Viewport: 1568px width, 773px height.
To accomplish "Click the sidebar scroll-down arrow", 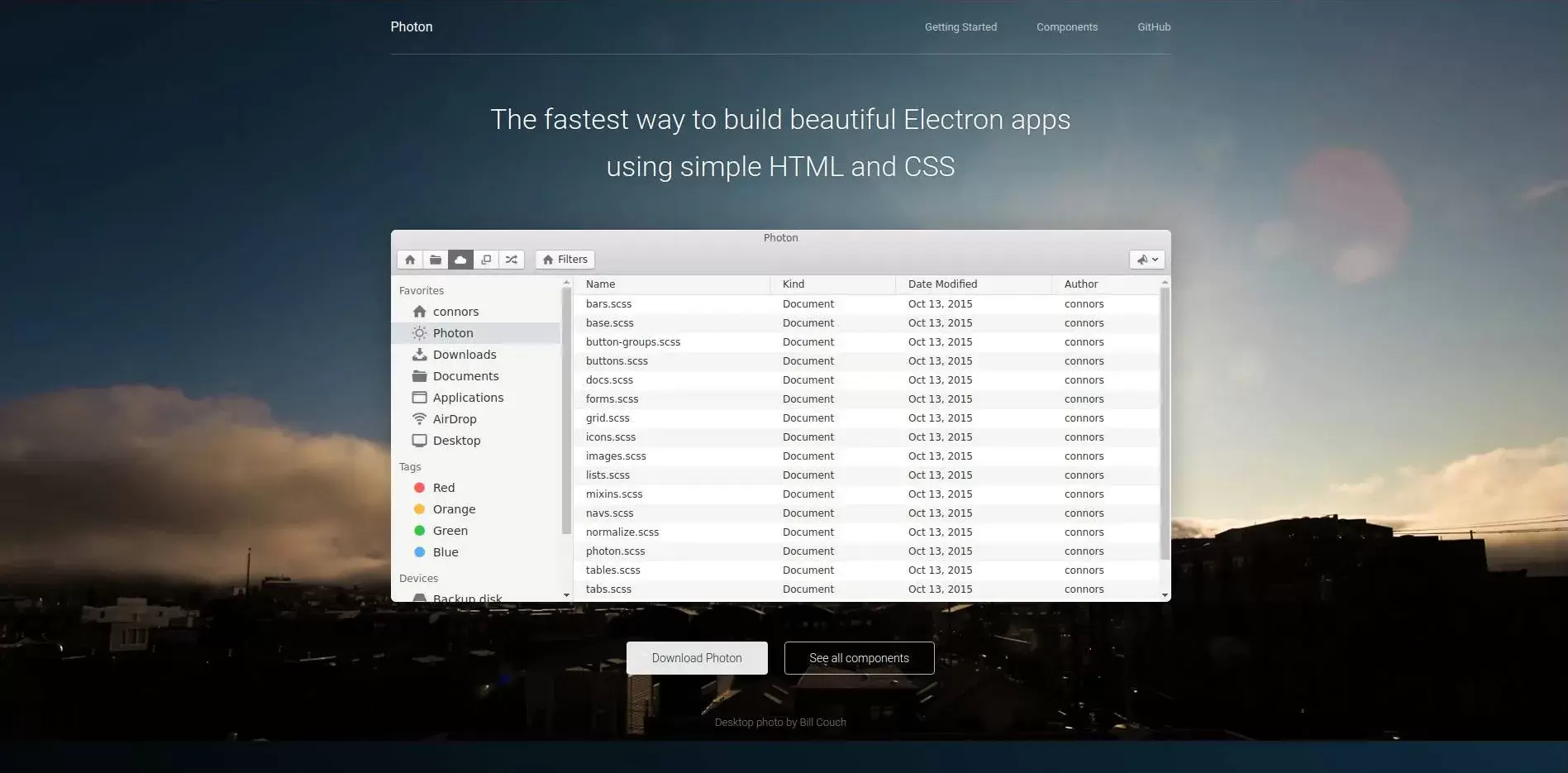I will 566,595.
